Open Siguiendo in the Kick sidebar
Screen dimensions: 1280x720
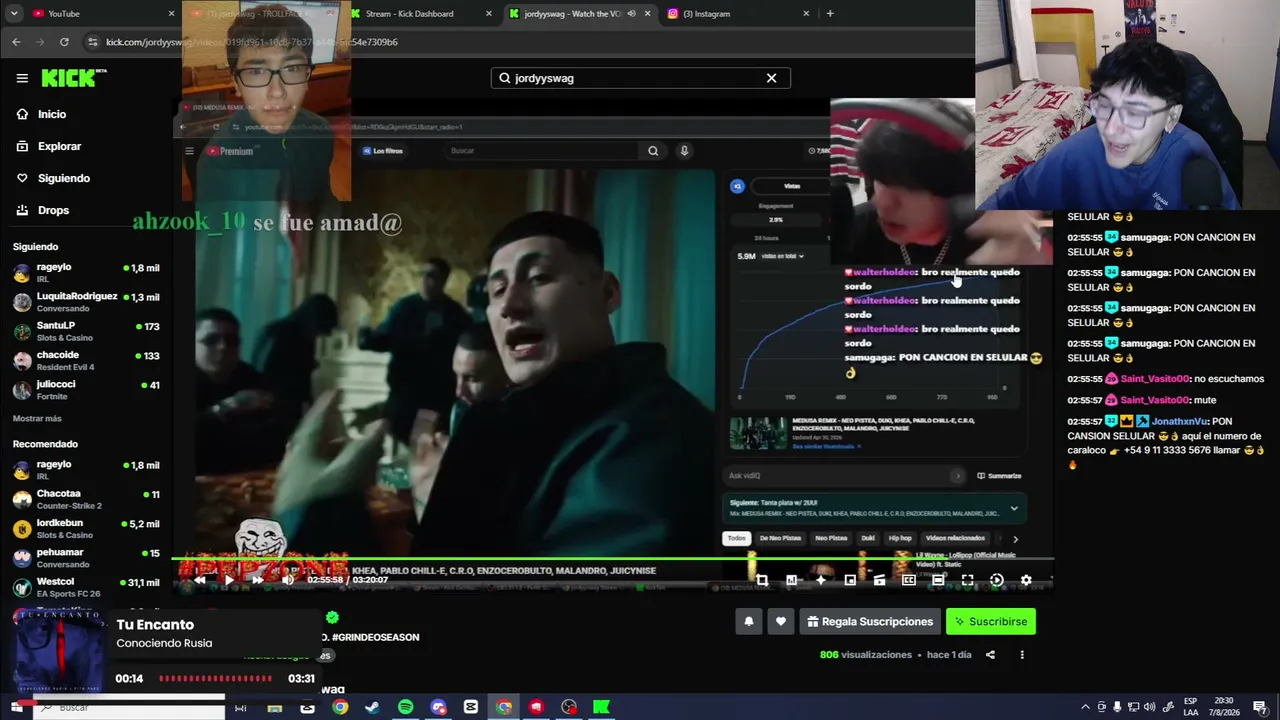(63, 178)
